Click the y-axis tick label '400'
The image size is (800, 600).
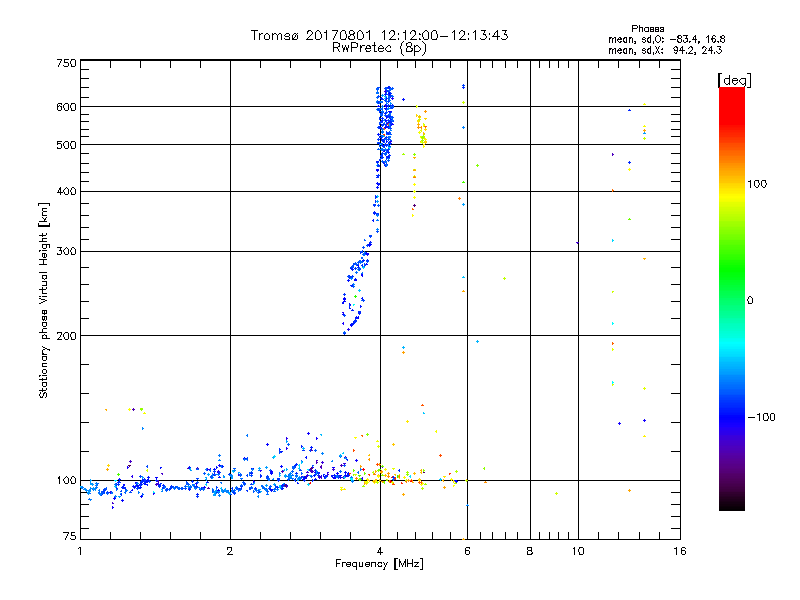click(66, 191)
